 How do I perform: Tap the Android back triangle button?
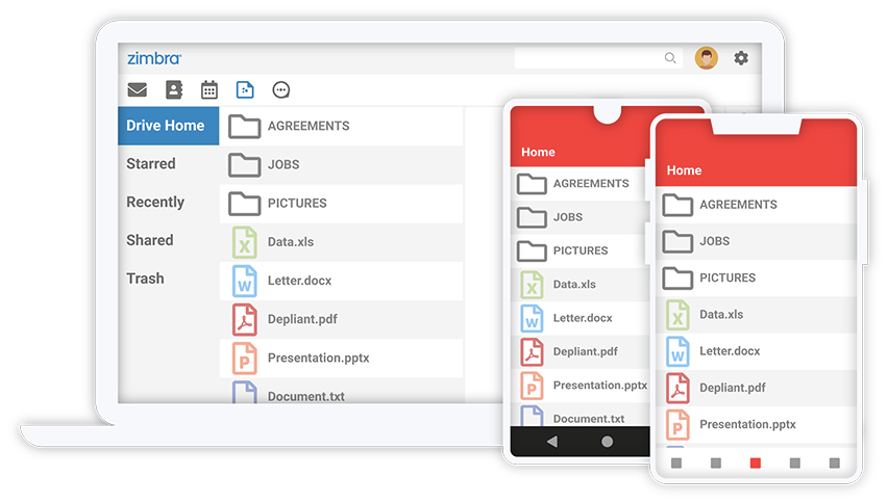tap(552, 441)
